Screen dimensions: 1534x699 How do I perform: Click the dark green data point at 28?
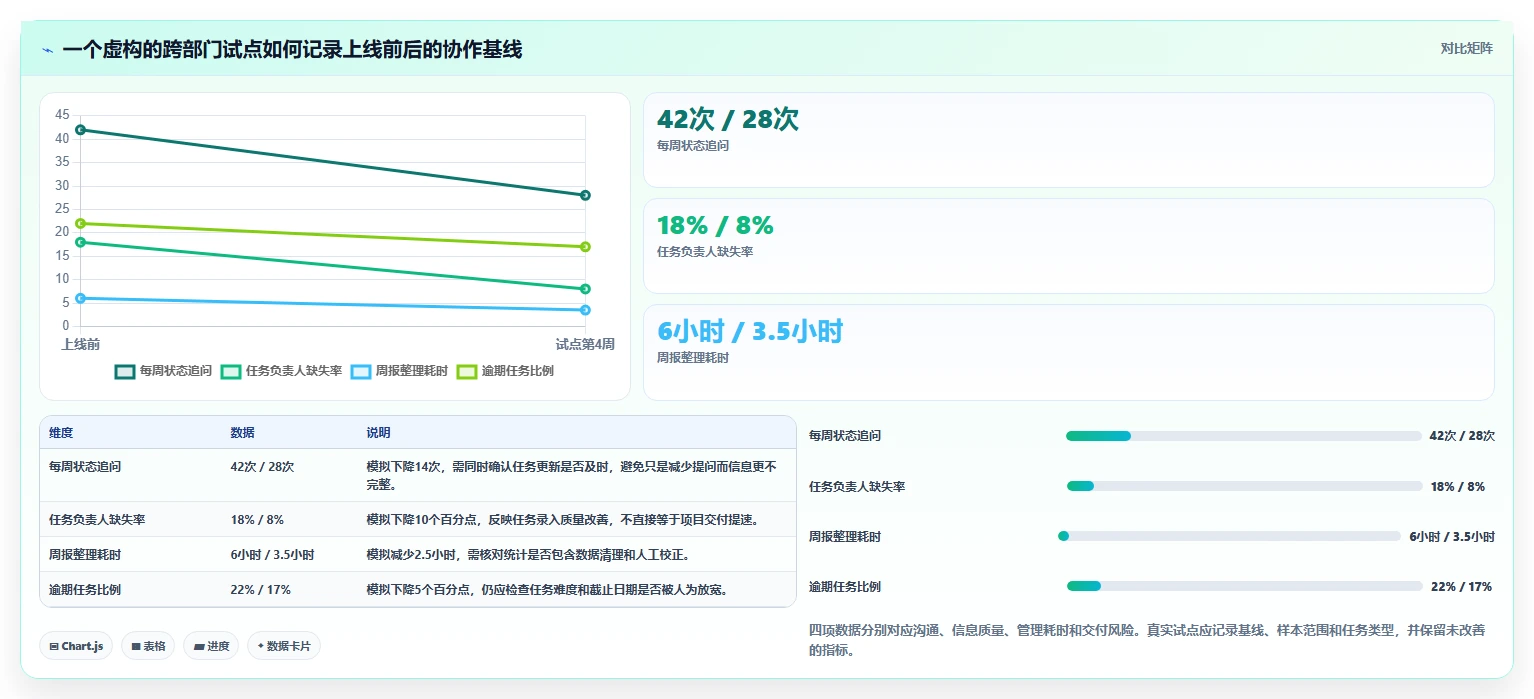585,195
